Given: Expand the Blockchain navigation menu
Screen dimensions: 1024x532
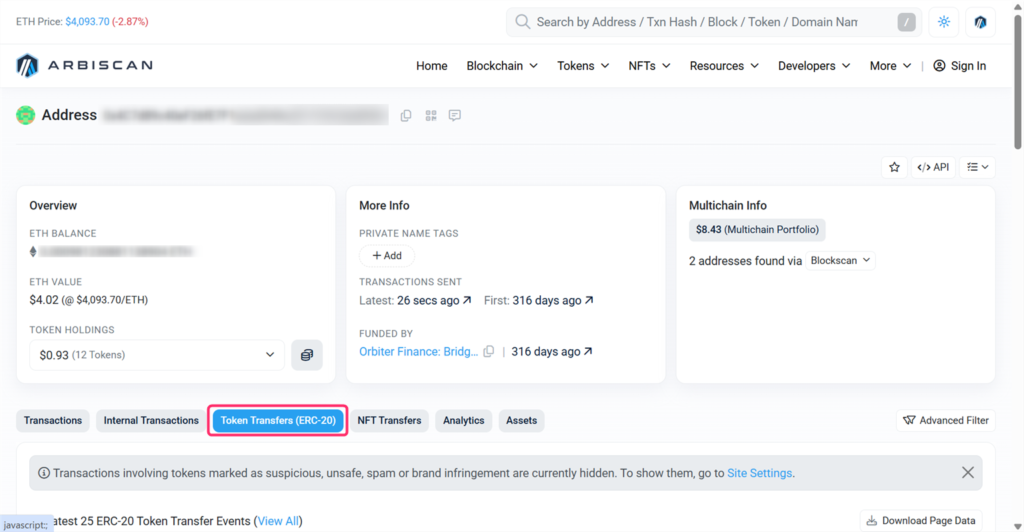Looking at the screenshot, I should click(502, 66).
